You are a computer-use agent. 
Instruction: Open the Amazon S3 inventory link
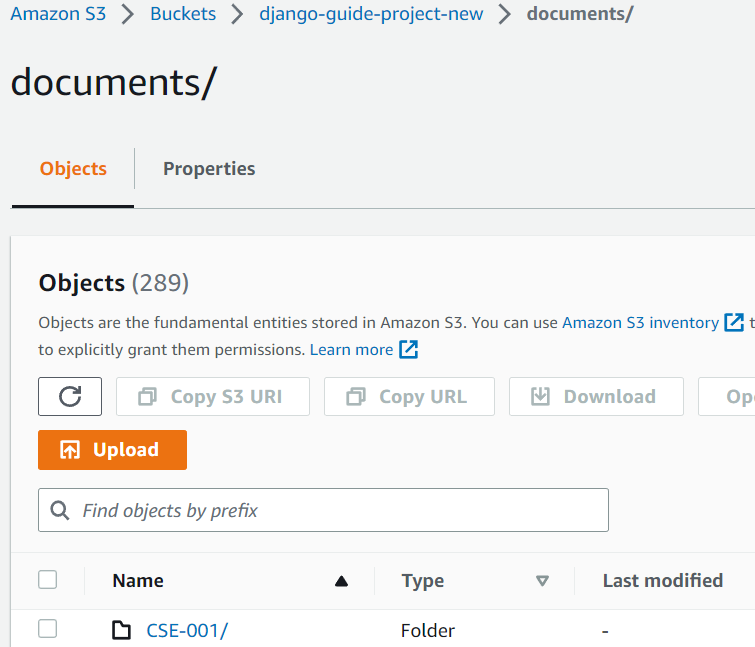(x=640, y=322)
